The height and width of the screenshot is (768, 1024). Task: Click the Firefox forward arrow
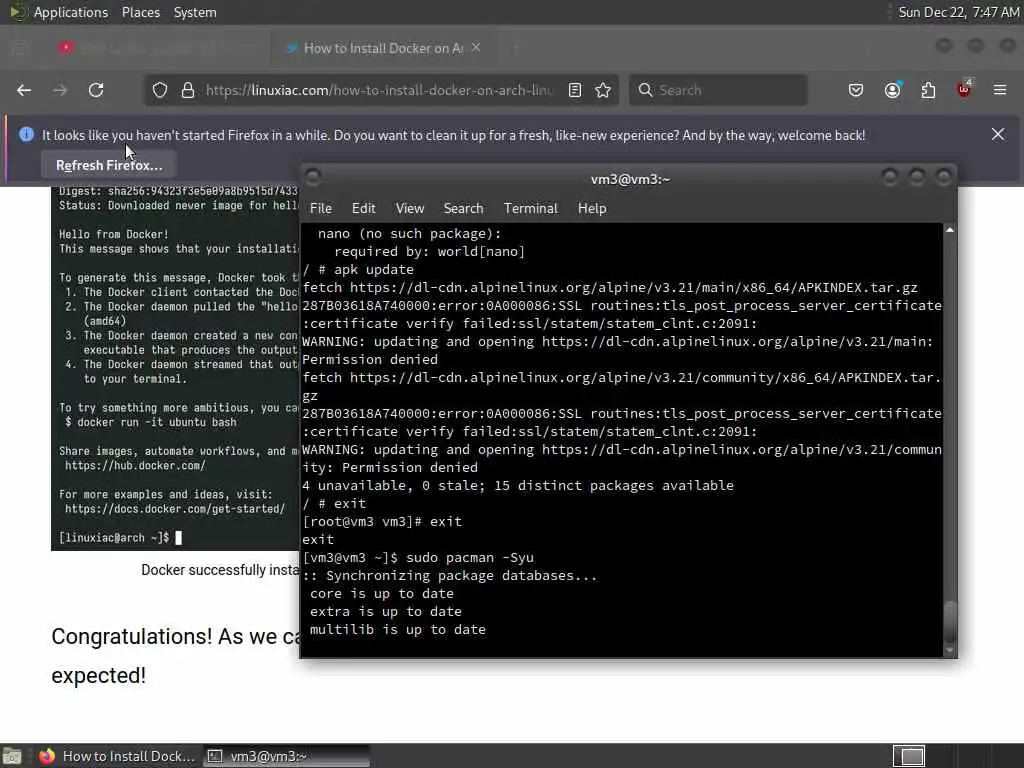(60, 90)
